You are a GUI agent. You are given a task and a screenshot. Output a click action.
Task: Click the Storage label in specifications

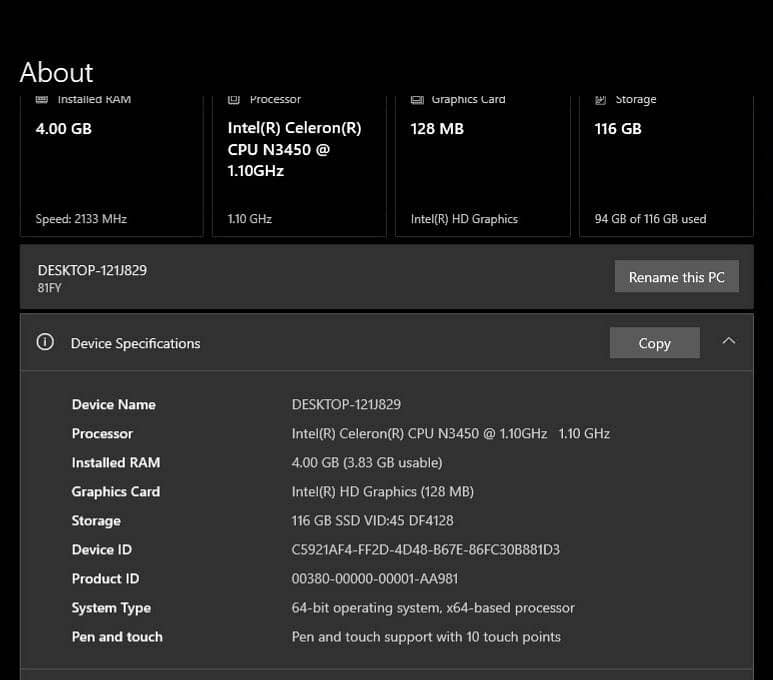(x=96, y=521)
